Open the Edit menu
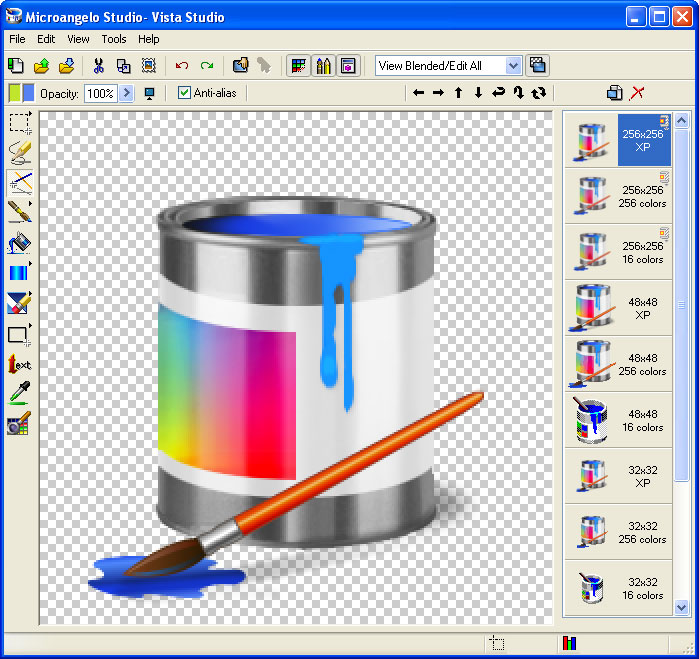The image size is (699, 659). coord(46,39)
